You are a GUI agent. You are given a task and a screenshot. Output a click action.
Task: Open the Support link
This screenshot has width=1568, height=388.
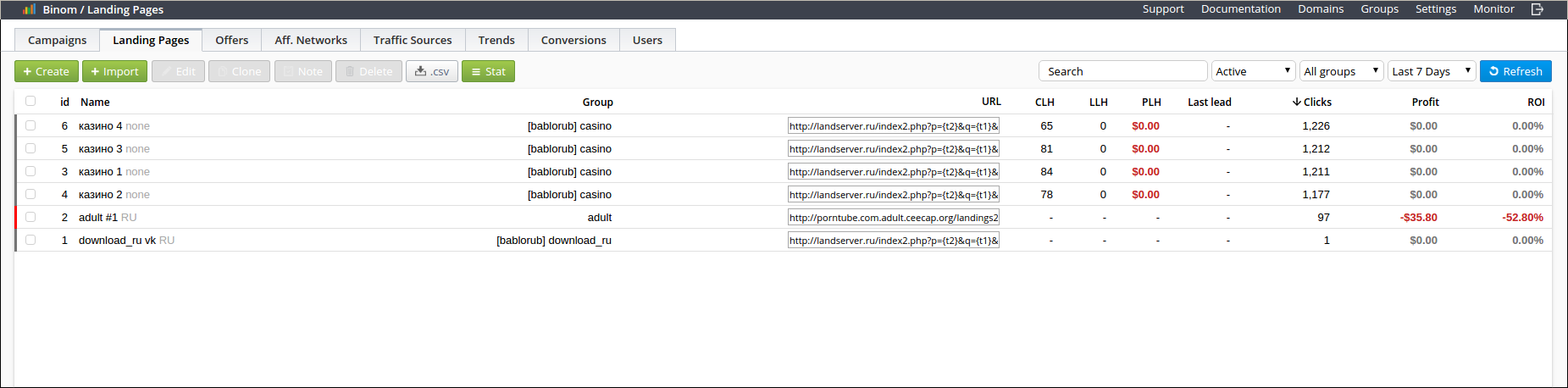pyautogui.click(x=1163, y=9)
